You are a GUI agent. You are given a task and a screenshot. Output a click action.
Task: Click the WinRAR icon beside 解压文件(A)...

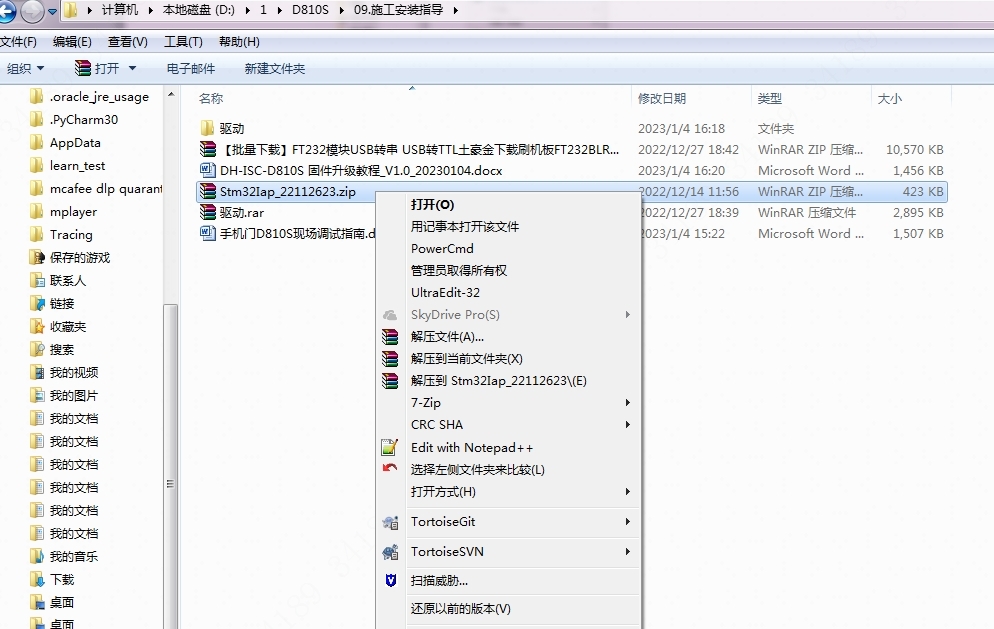click(390, 337)
